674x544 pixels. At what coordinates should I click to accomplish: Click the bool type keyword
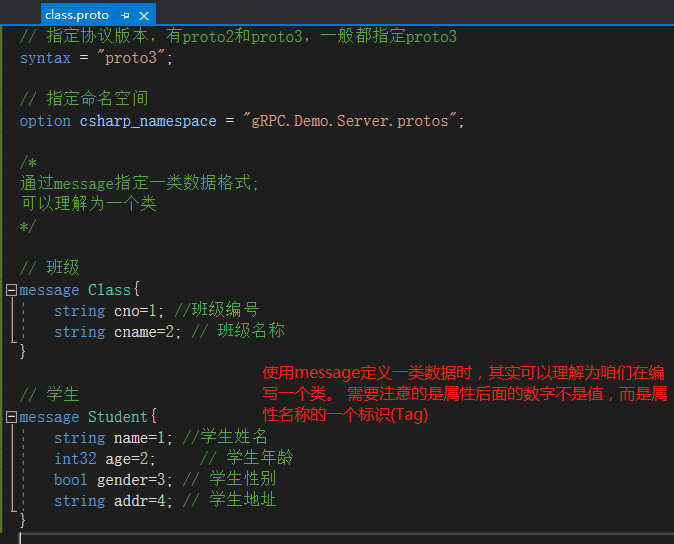click(x=70, y=480)
